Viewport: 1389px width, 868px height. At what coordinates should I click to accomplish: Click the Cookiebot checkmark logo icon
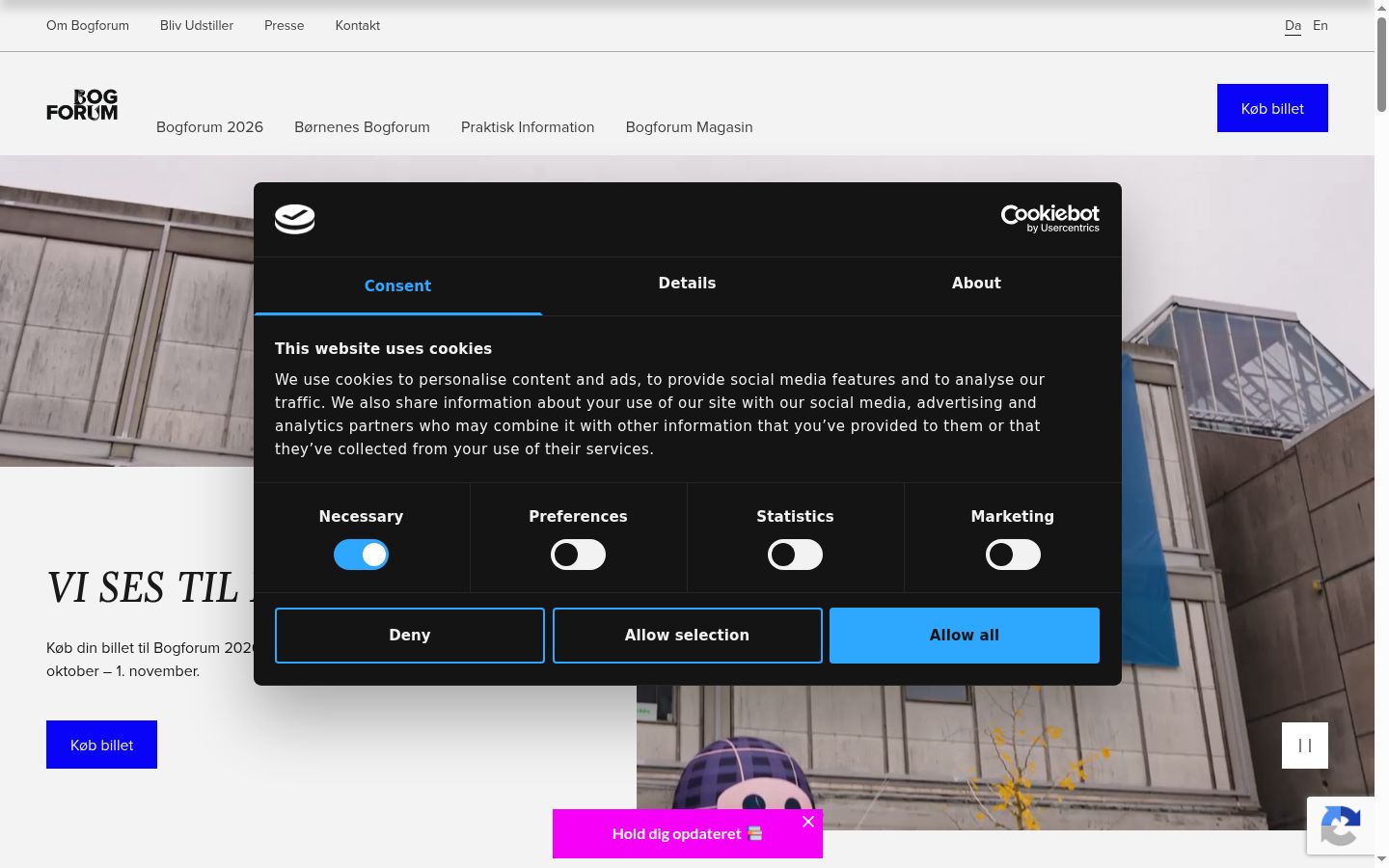[294, 219]
